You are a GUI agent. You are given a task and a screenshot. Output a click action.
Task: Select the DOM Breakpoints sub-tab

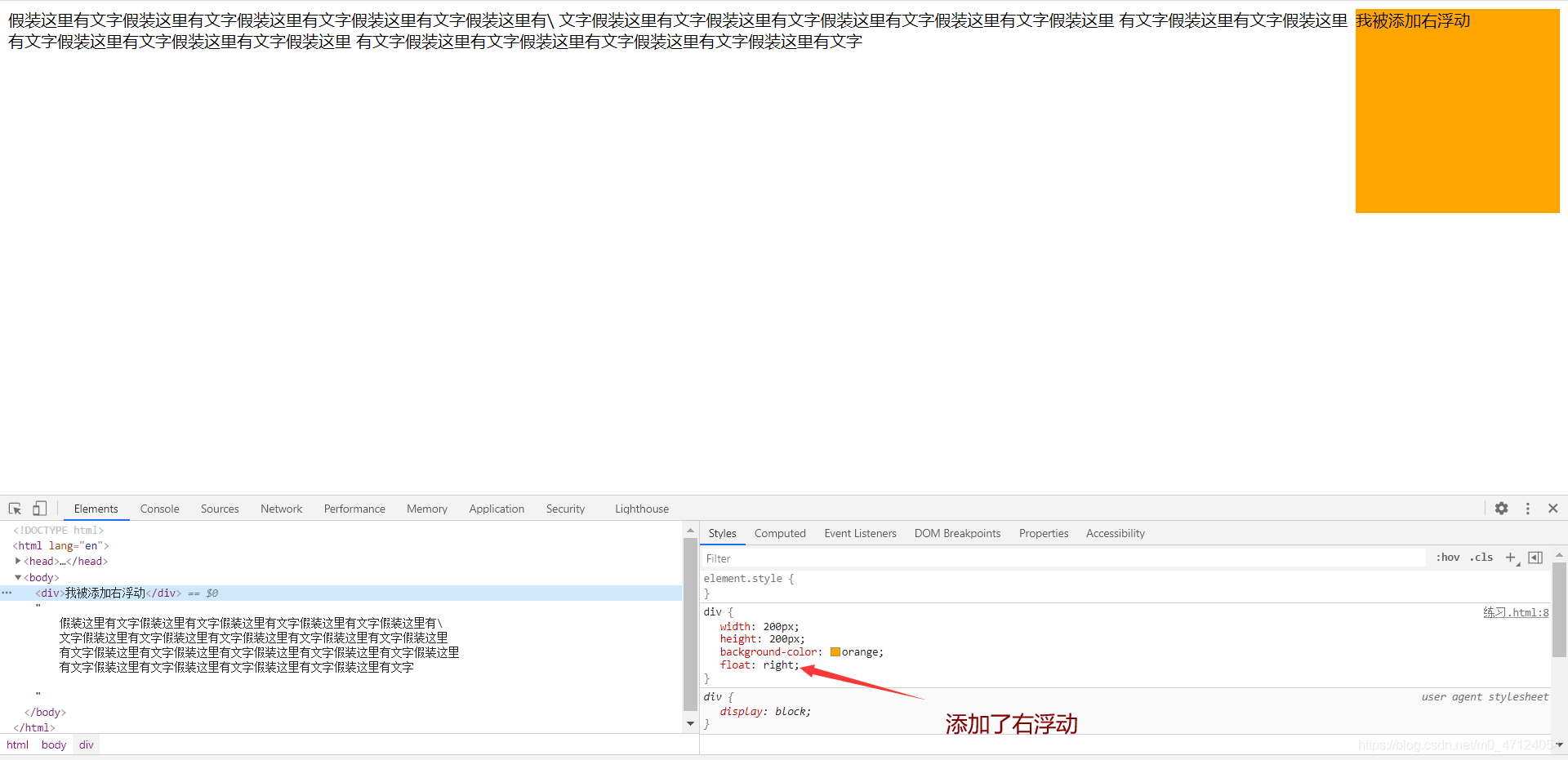coord(957,533)
